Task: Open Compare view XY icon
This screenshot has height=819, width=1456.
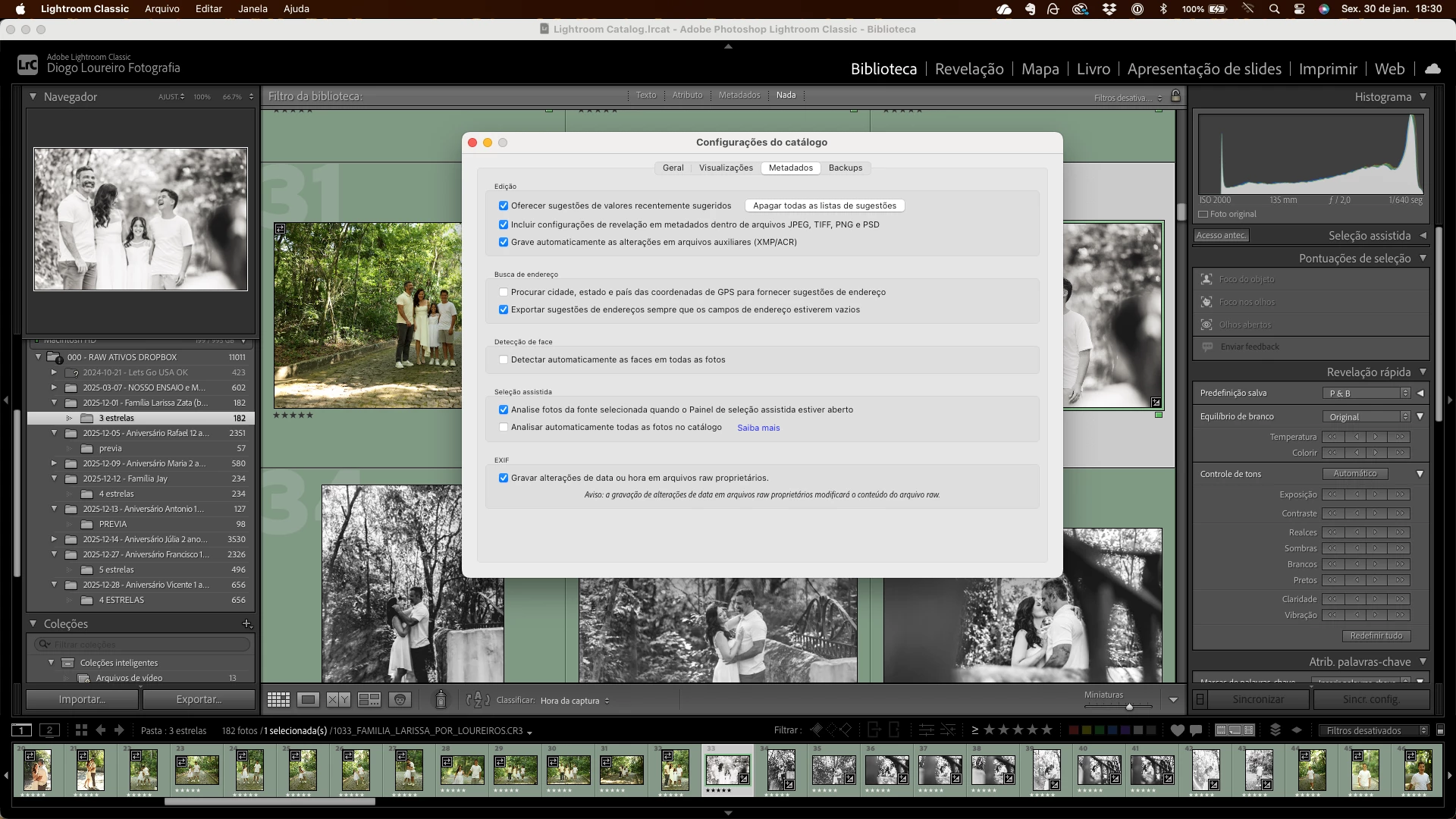Action: (338, 700)
